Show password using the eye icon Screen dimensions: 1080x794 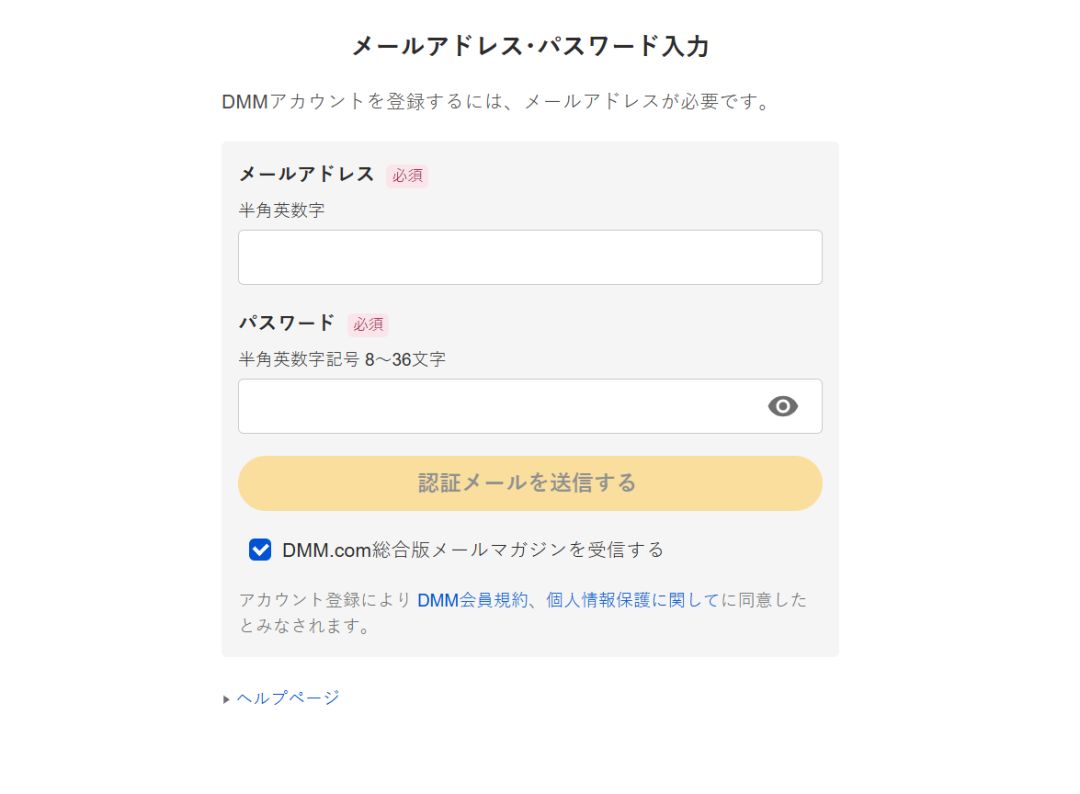point(783,406)
